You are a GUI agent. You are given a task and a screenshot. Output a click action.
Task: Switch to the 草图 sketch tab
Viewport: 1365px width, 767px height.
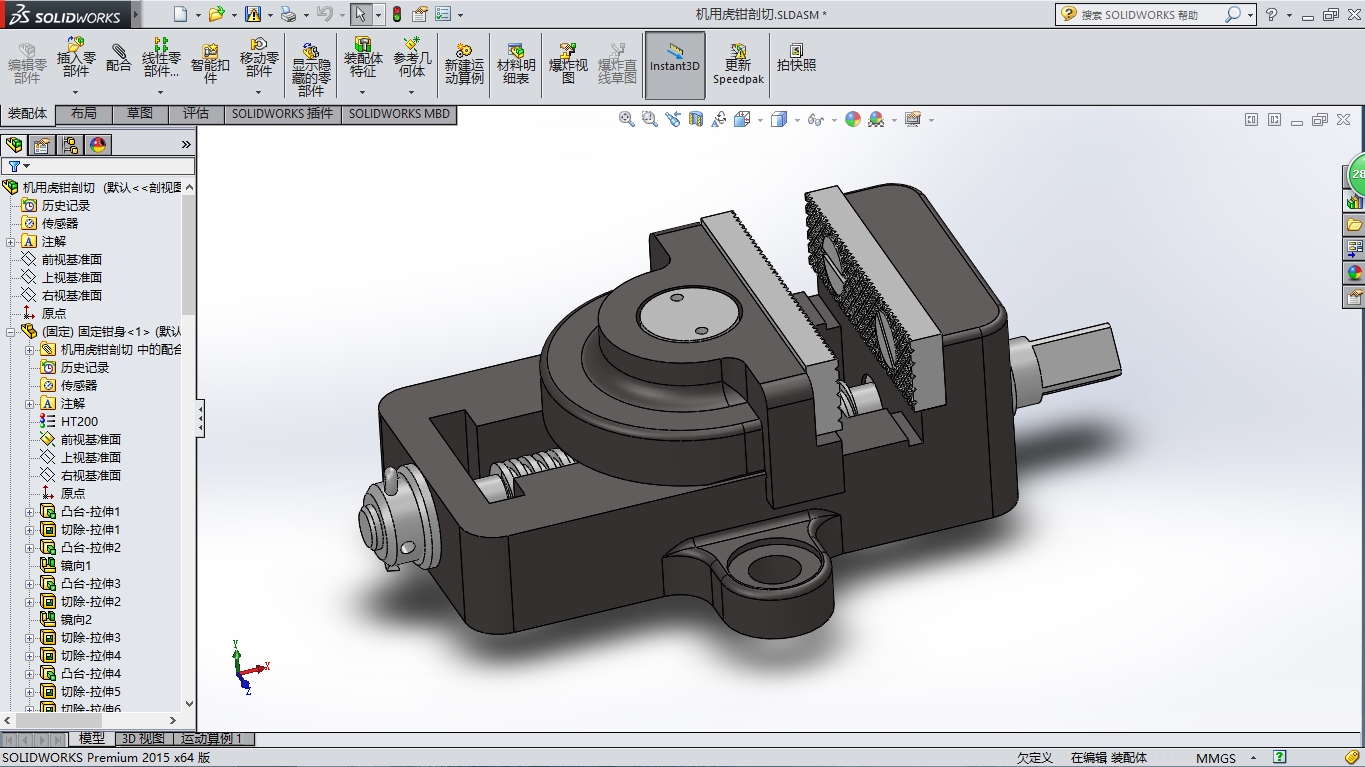140,114
